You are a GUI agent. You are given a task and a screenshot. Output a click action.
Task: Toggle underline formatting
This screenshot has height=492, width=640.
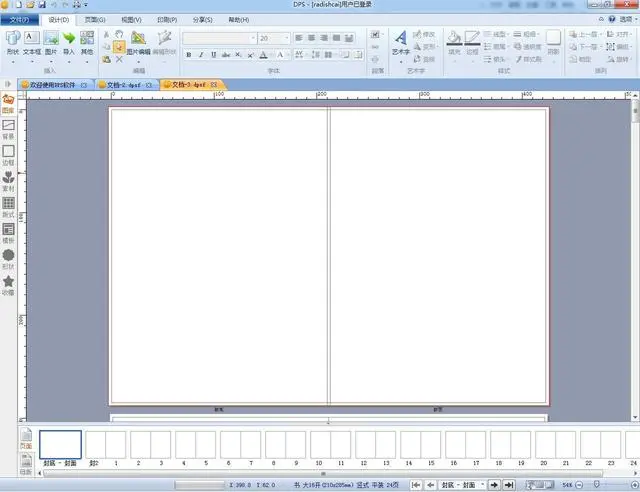coord(213,55)
